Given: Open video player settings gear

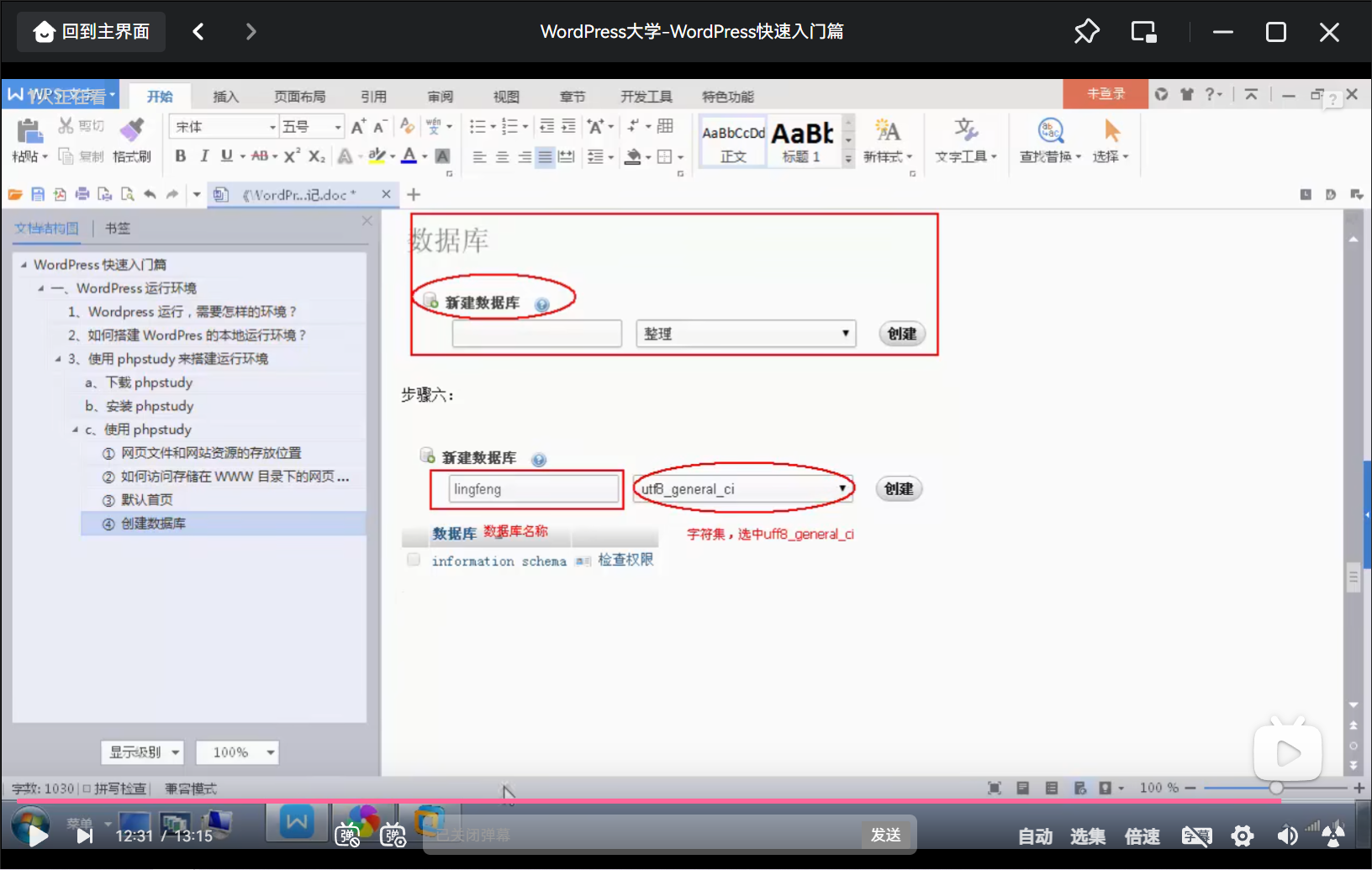Looking at the screenshot, I should (1243, 836).
